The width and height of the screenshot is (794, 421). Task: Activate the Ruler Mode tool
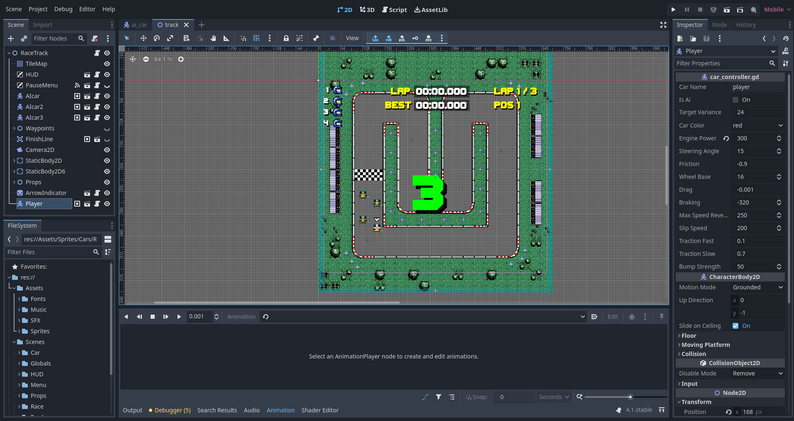226,38
